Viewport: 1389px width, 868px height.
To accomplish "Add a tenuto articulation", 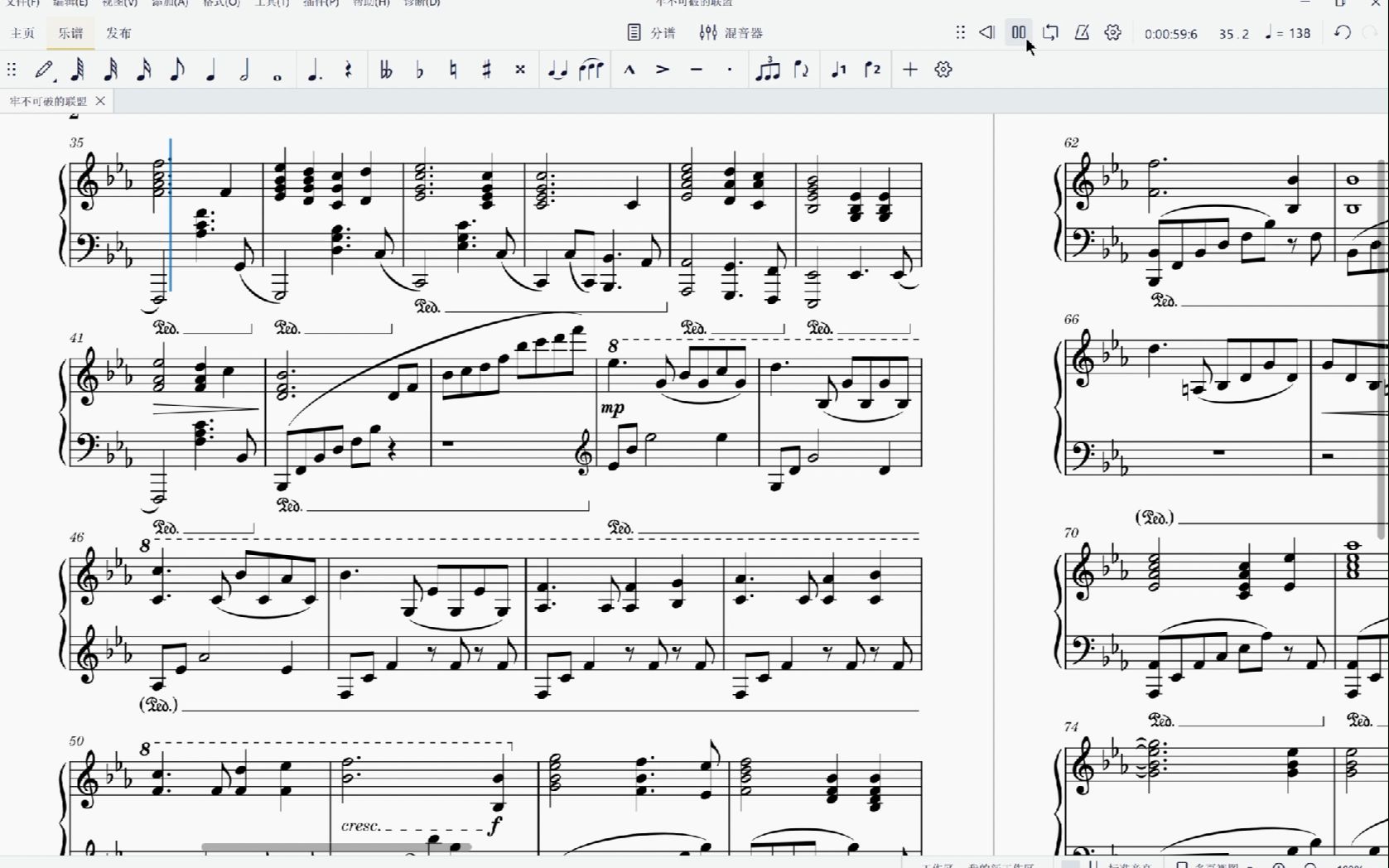I will pyautogui.click(x=697, y=70).
